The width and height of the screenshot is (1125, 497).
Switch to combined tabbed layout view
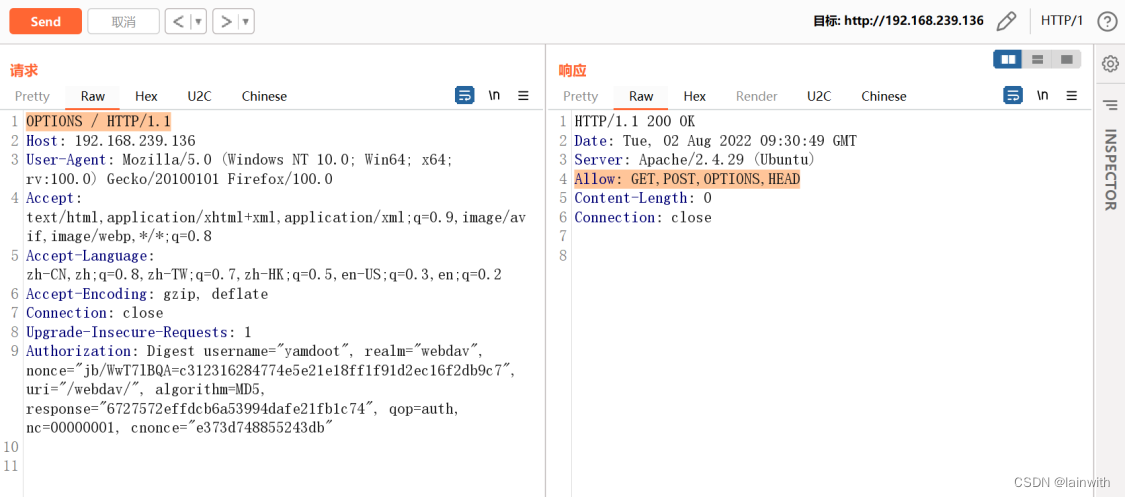click(x=1067, y=60)
